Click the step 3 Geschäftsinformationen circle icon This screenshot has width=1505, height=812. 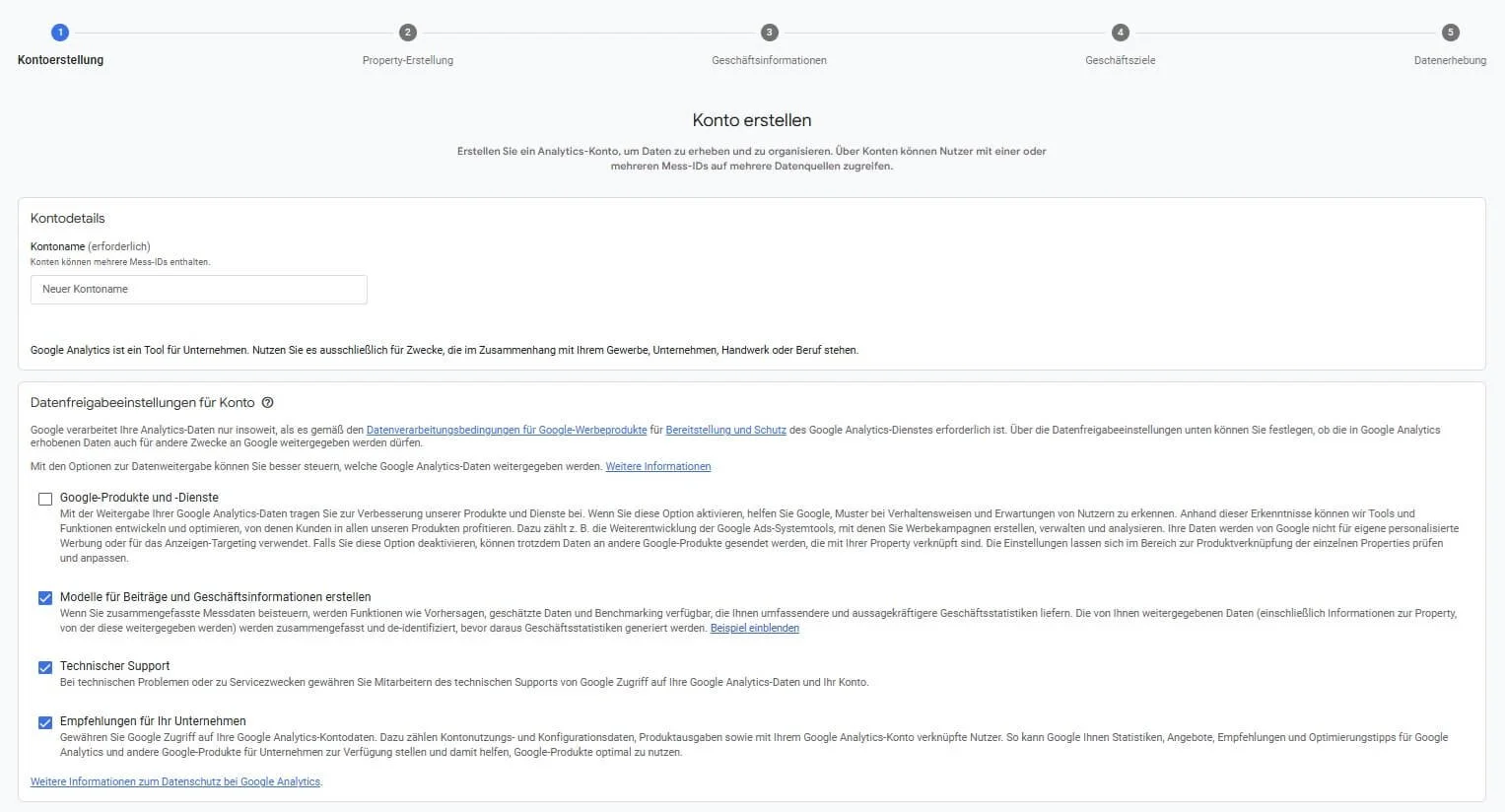[x=770, y=32]
